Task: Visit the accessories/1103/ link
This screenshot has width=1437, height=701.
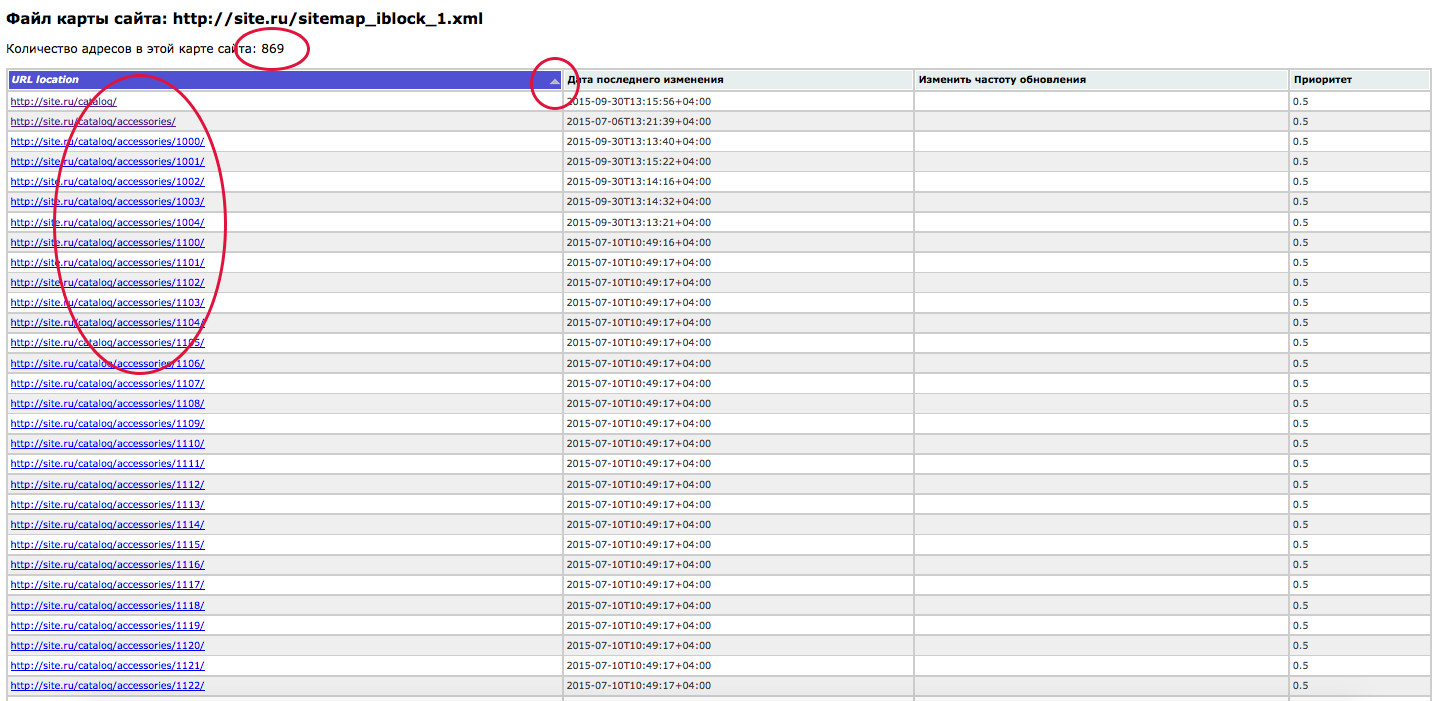Action: pos(107,302)
